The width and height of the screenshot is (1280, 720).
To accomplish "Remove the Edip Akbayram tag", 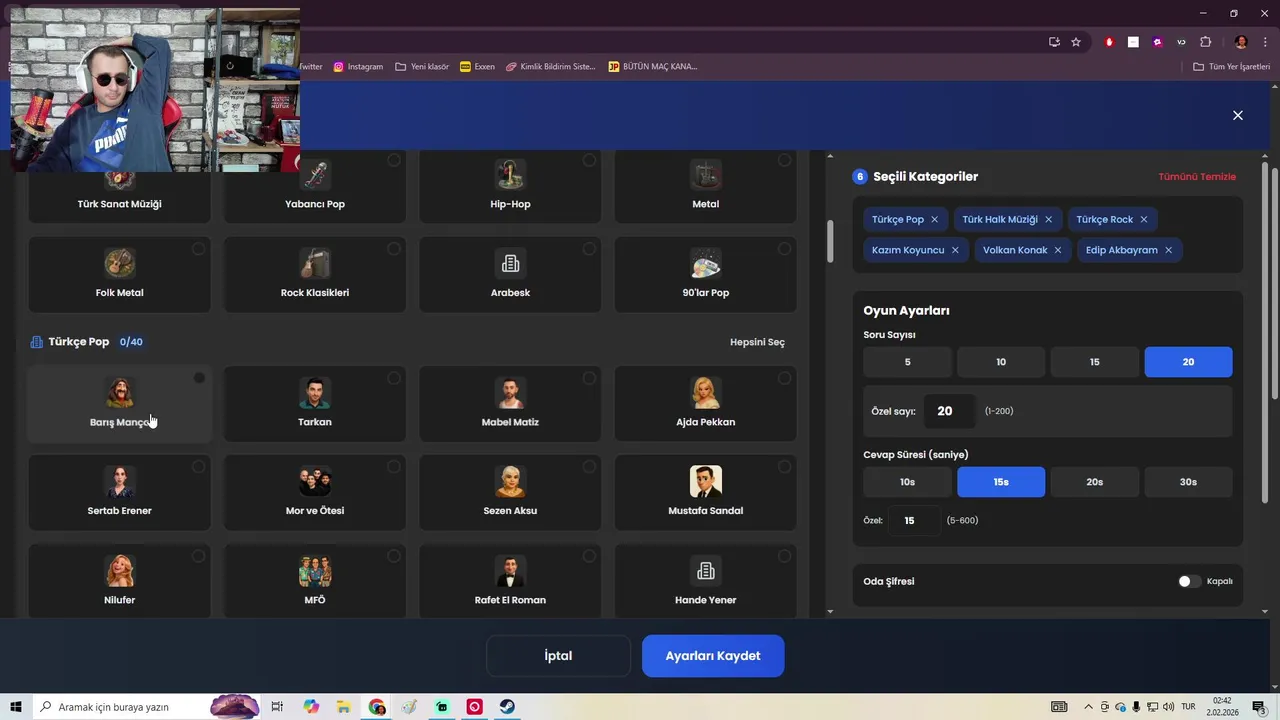I will click(1168, 250).
